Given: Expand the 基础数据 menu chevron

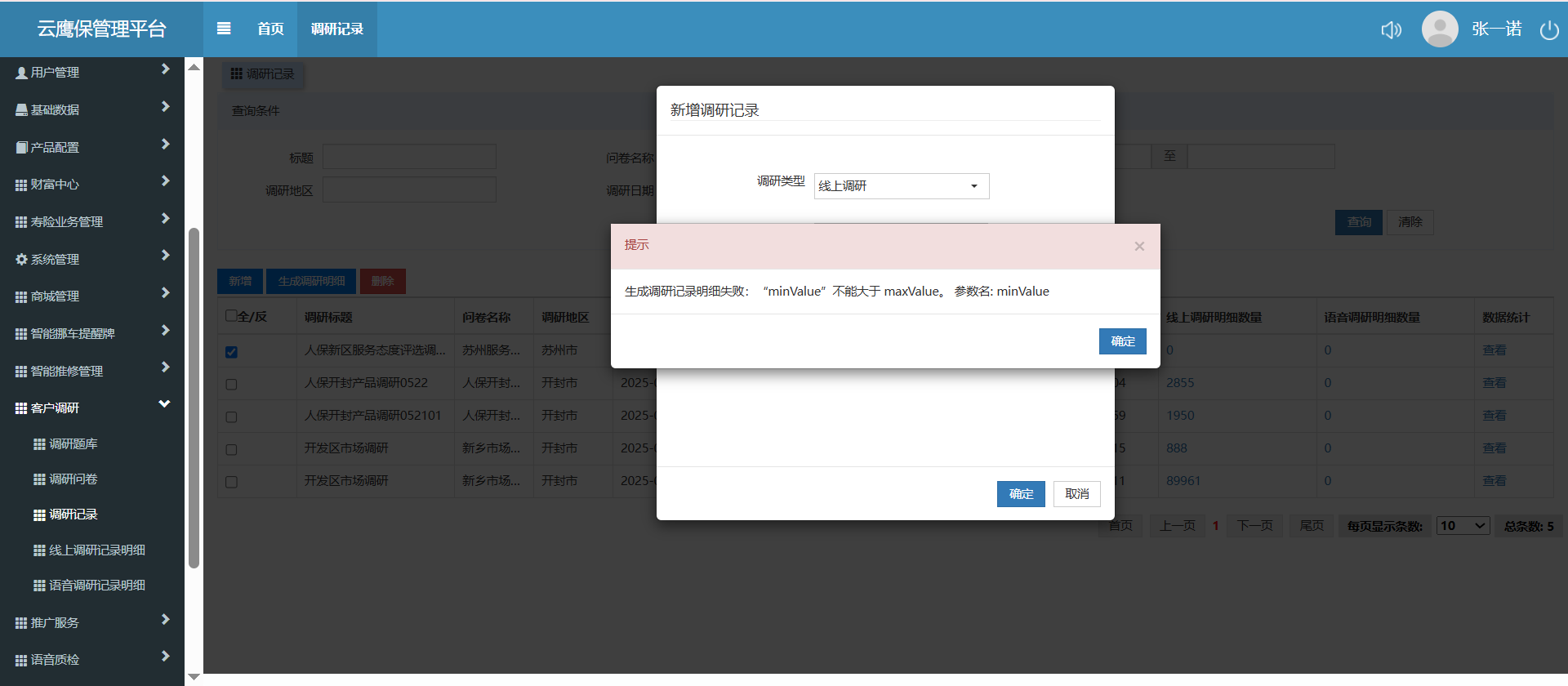Looking at the screenshot, I should click(x=165, y=107).
